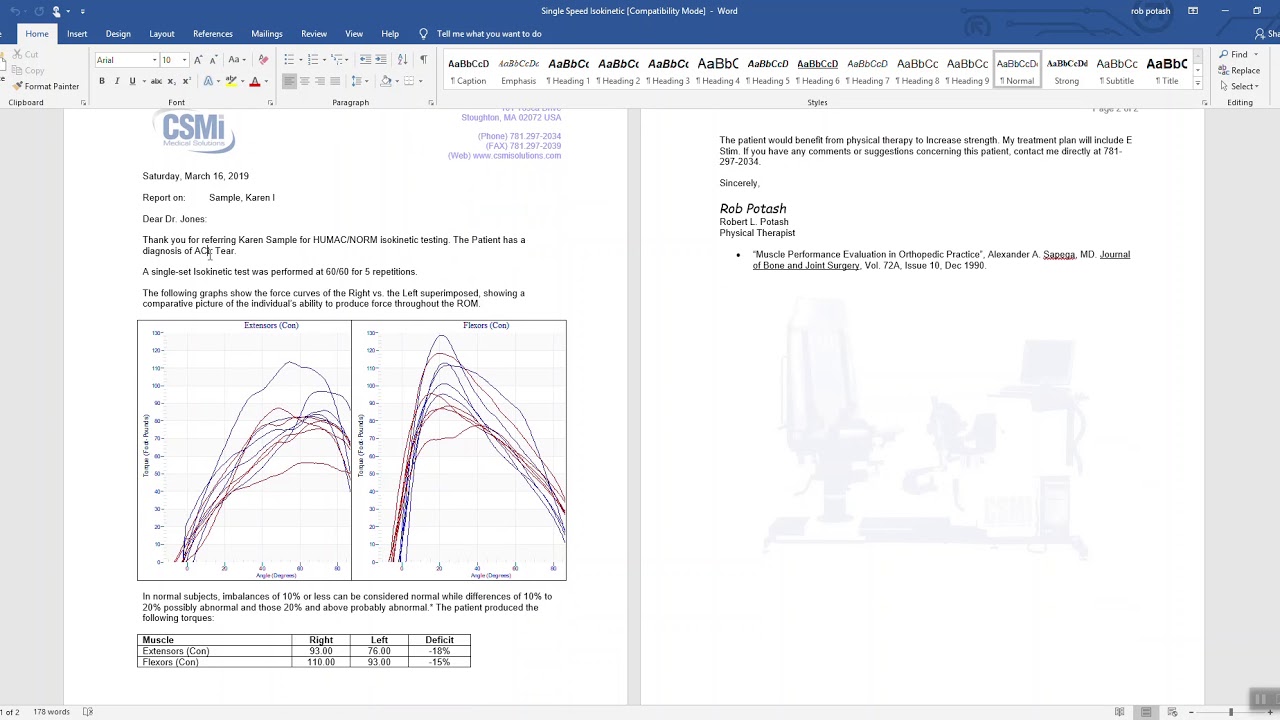Image resolution: width=1280 pixels, height=720 pixels.
Task: Open the View ribbon tab
Action: click(x=354, y=34)
